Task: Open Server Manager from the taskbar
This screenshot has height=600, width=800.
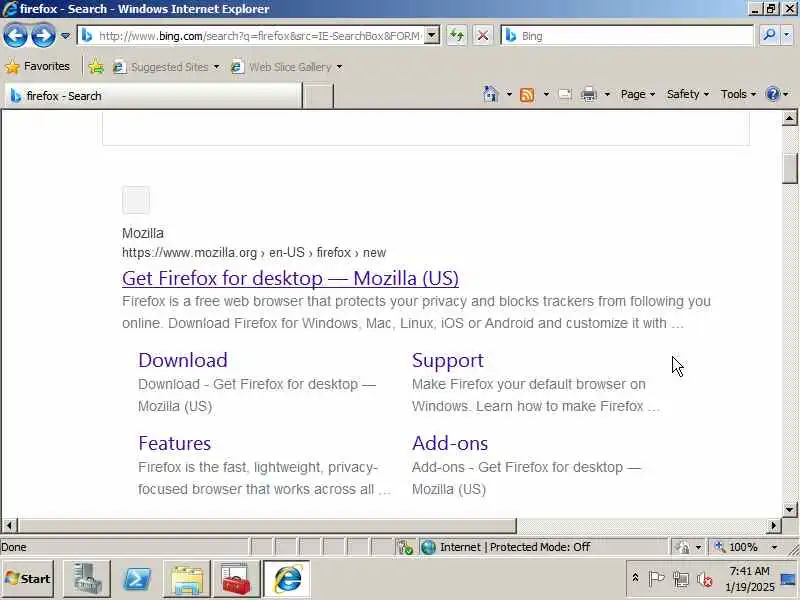Action: click(x=87, y=579)
